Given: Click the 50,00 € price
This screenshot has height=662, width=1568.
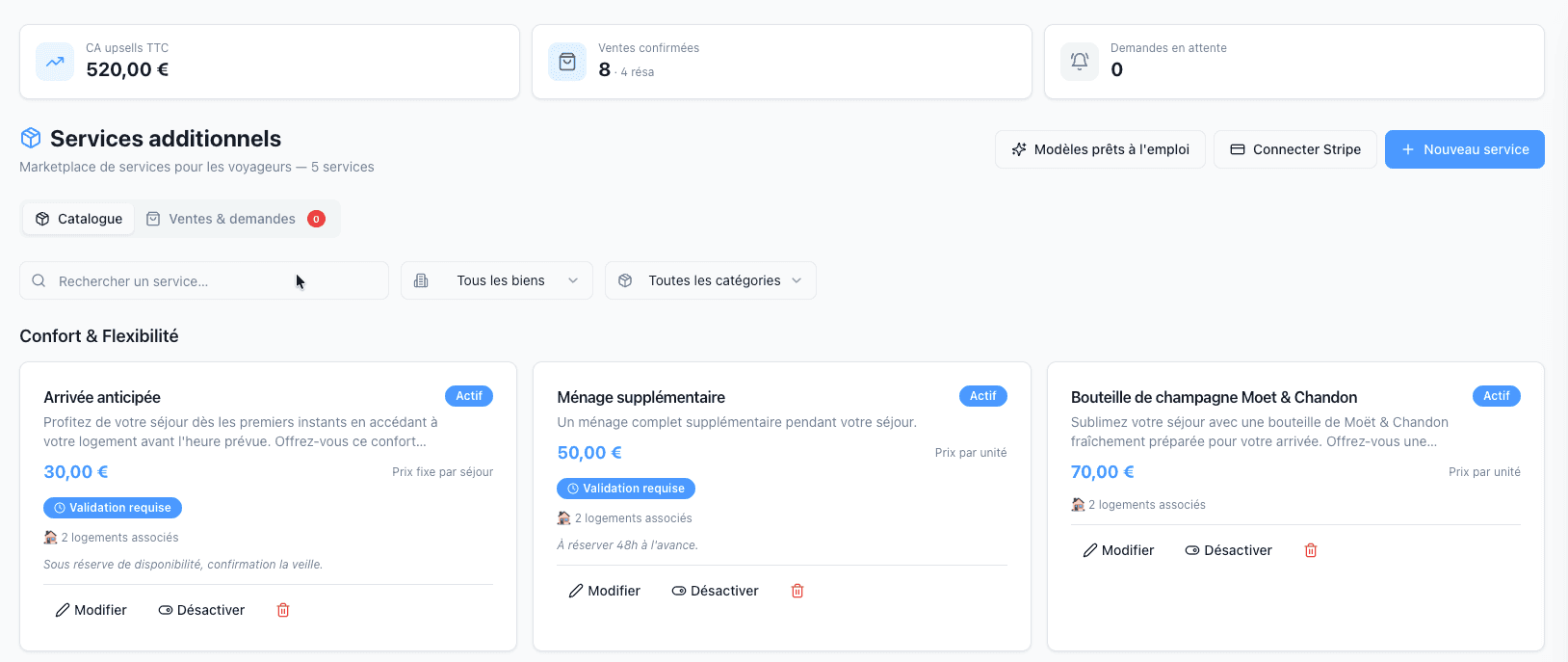Looking at the screenshot, I should [x=589, y=453].
